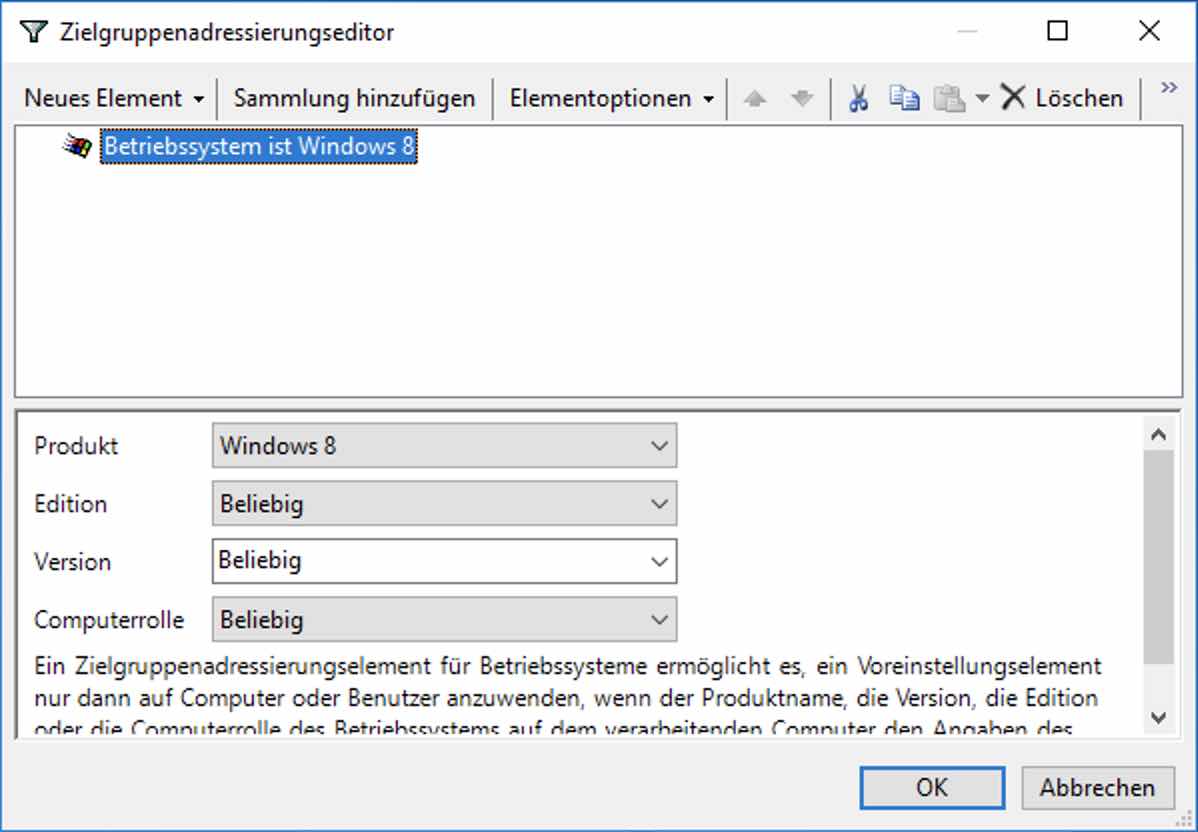The width and height of the screenshot is (1198, 832).
Task: Click the Computerrolle label
Action: 109,620
